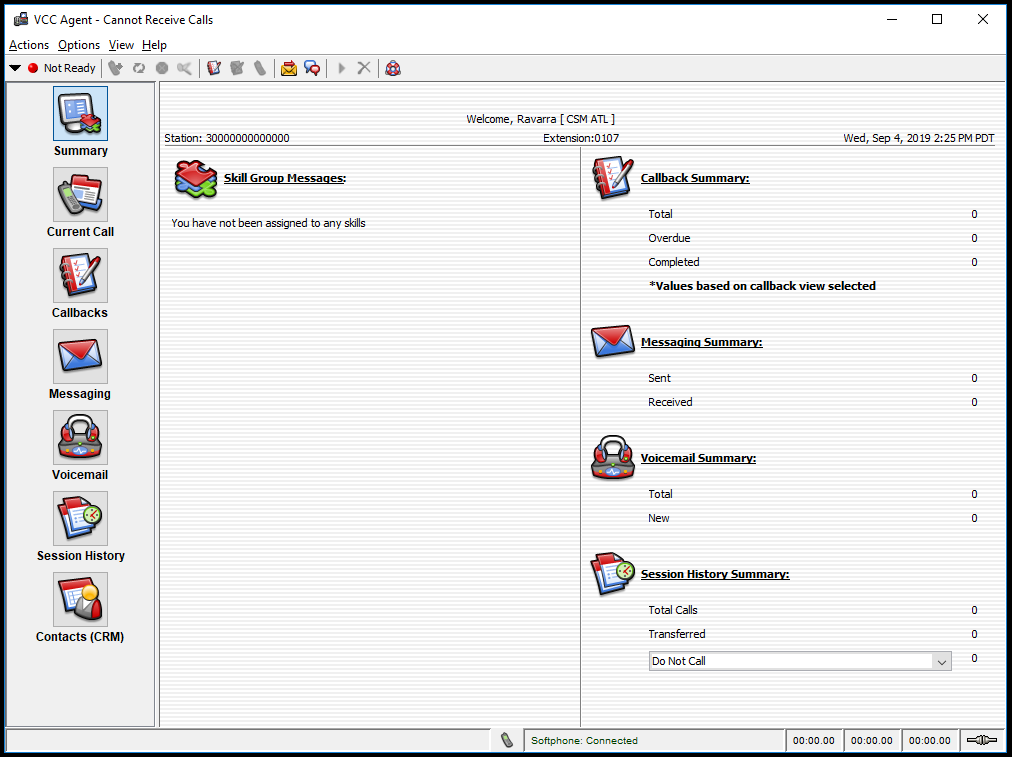Image resolution: width=1012 pixels, height=757 pixels.
Task: Click the connection plug icon in status bar
Action: point(982,740)
